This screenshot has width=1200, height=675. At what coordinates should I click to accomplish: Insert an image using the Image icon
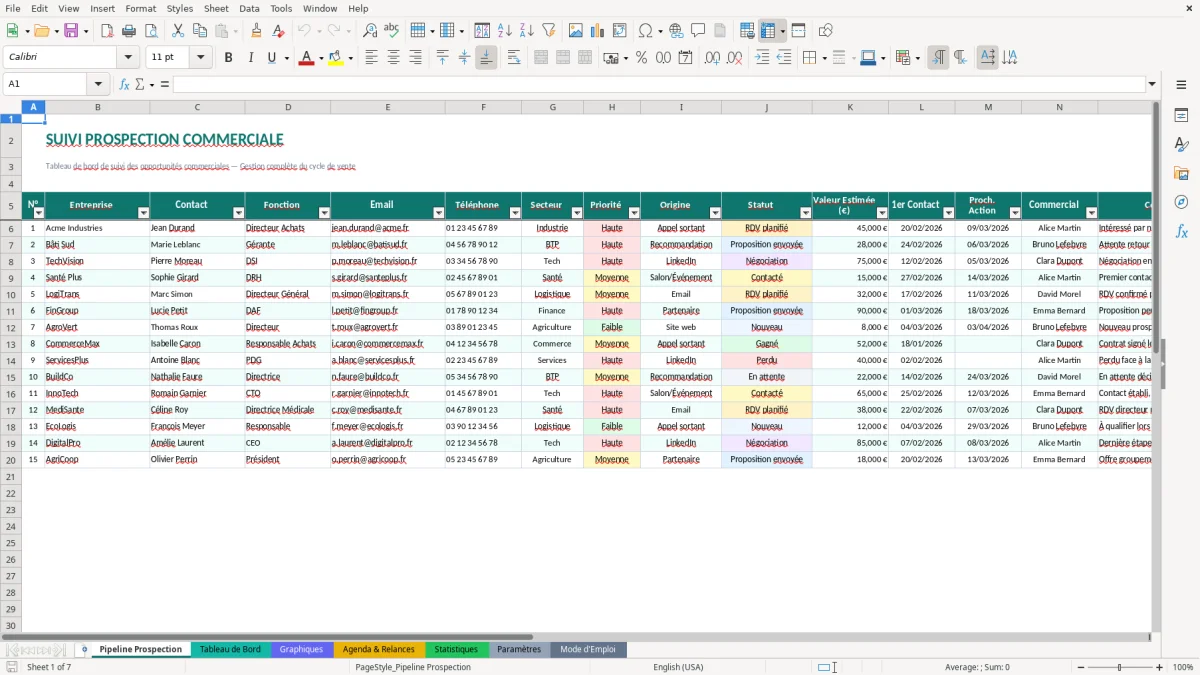(576, 31)
